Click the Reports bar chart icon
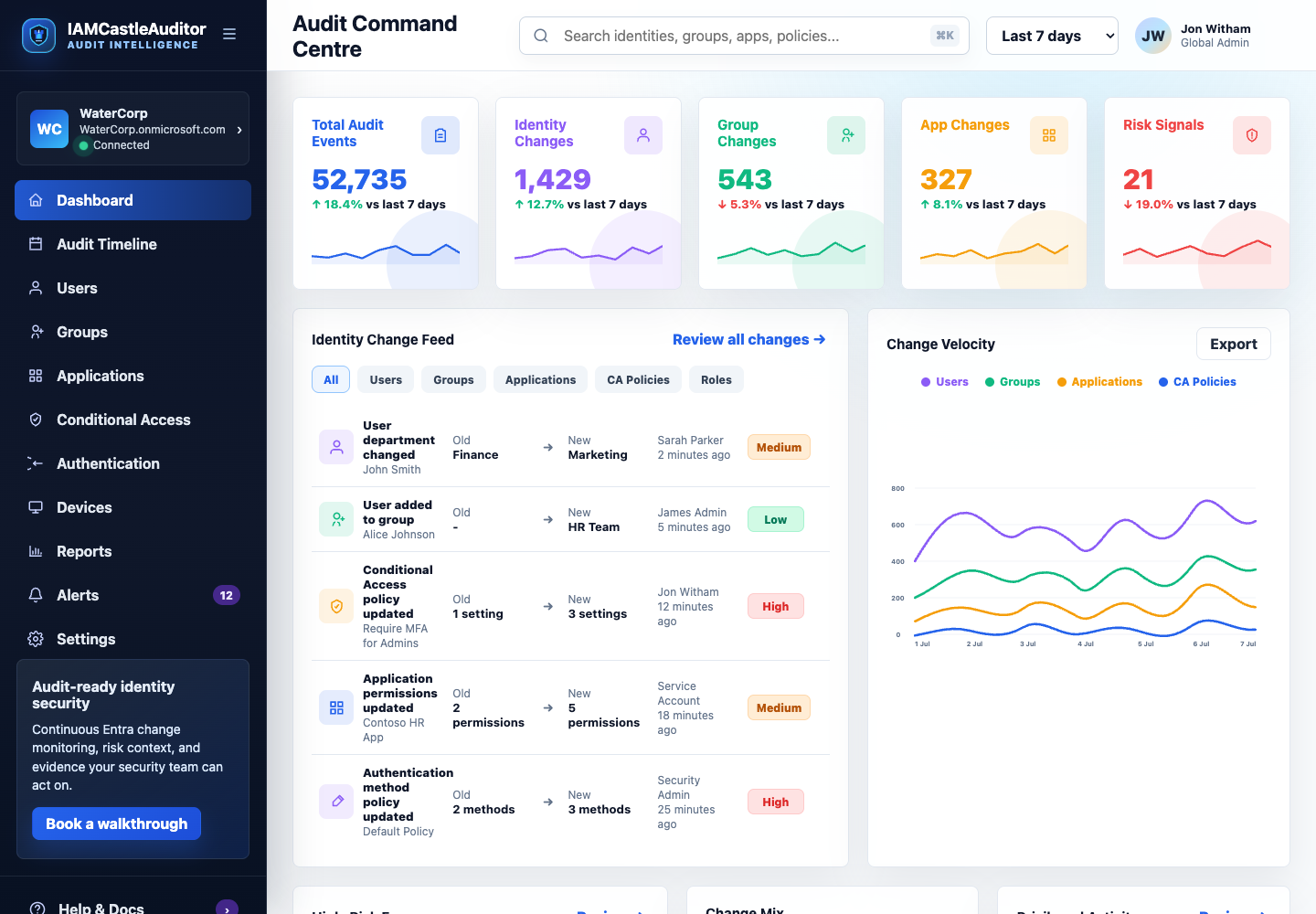The height and width of the screenshot is (914, 1316). click(x=36, y=551)
